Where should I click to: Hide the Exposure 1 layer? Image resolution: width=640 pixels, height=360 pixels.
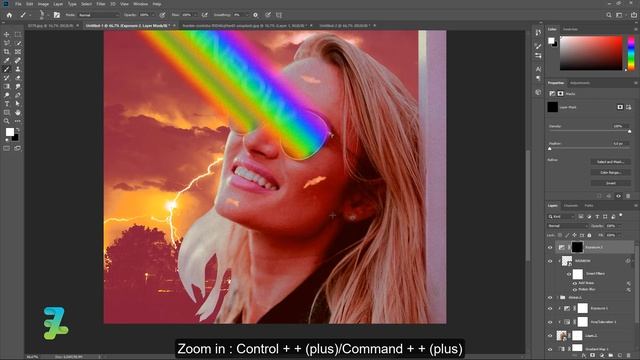550,309
